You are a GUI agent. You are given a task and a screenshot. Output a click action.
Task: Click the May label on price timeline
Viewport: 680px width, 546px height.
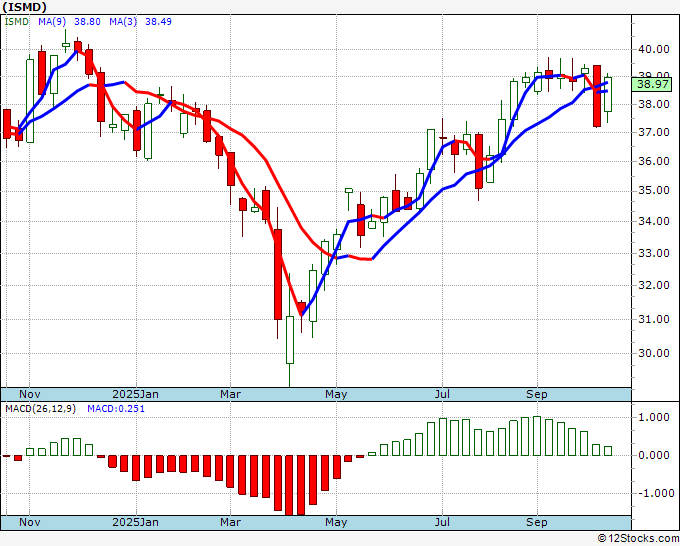336,394
